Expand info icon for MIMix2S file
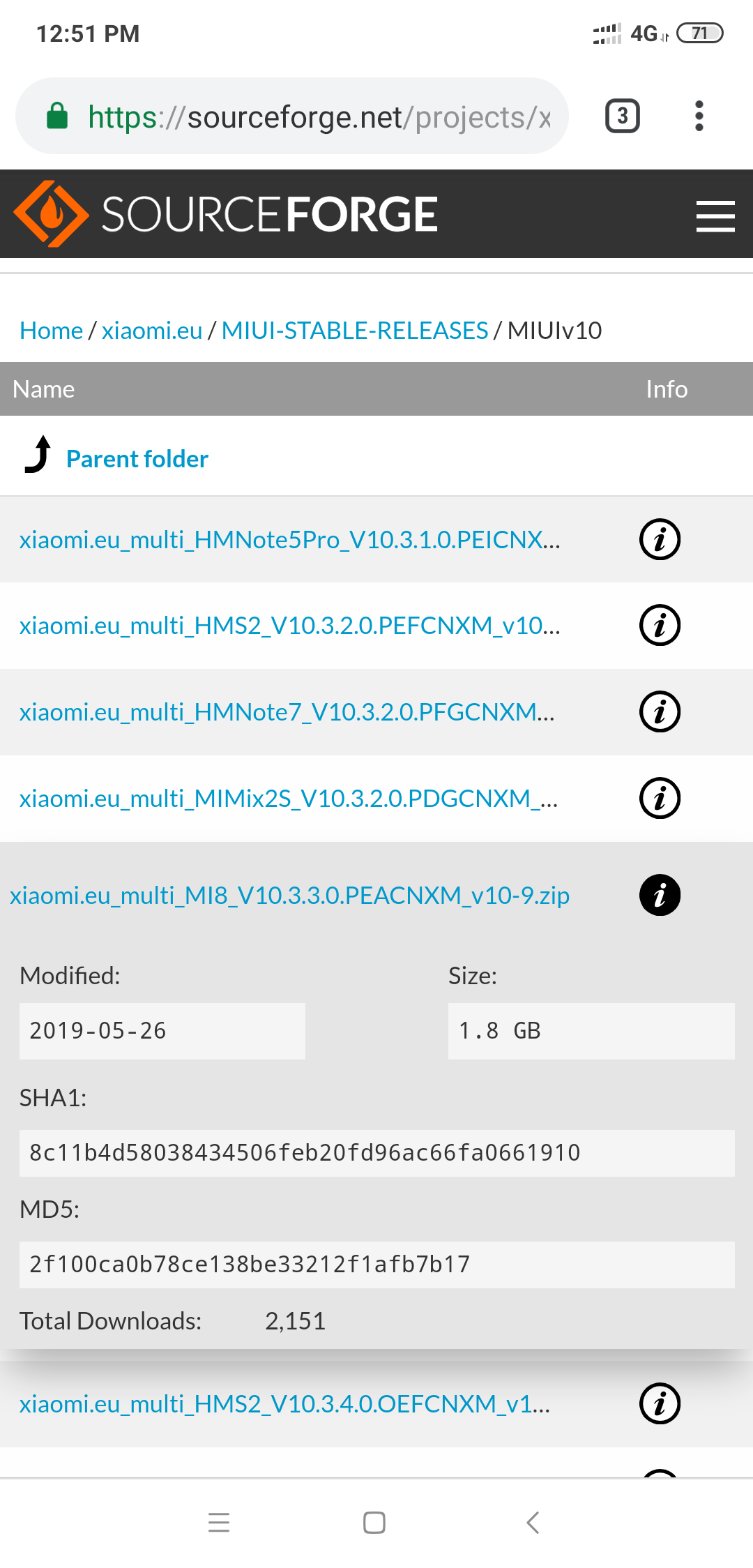The height and width of the screenshot is (1568, 753). click(660, 798)
